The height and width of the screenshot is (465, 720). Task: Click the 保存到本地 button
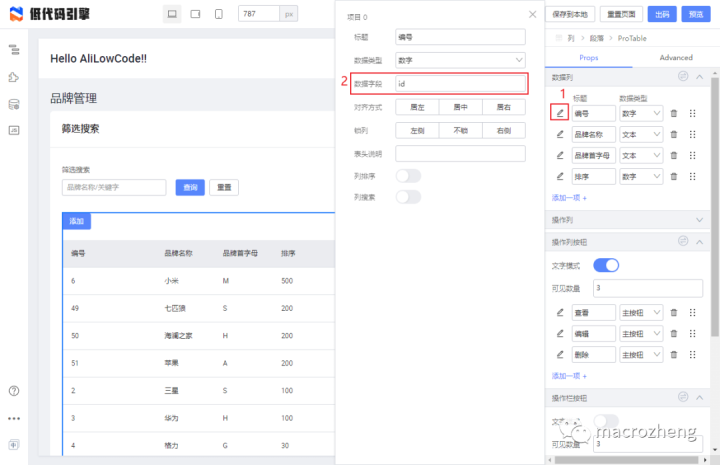tap(570, 14)
